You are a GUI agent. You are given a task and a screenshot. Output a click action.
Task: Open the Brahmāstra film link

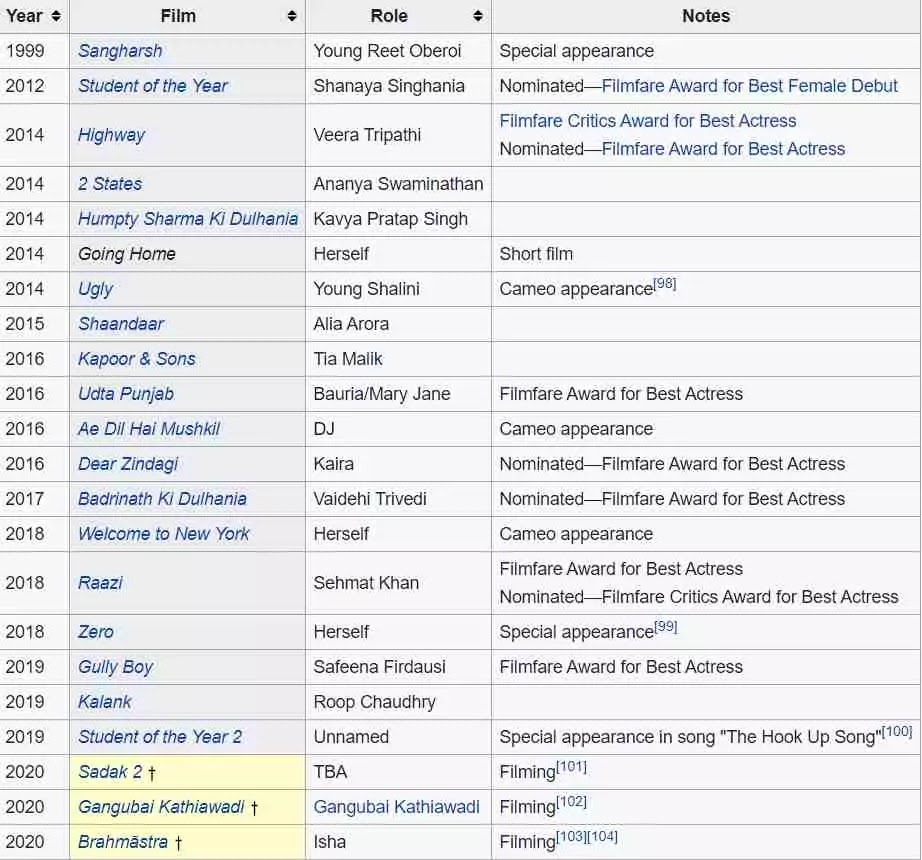(x=123, y=842)
